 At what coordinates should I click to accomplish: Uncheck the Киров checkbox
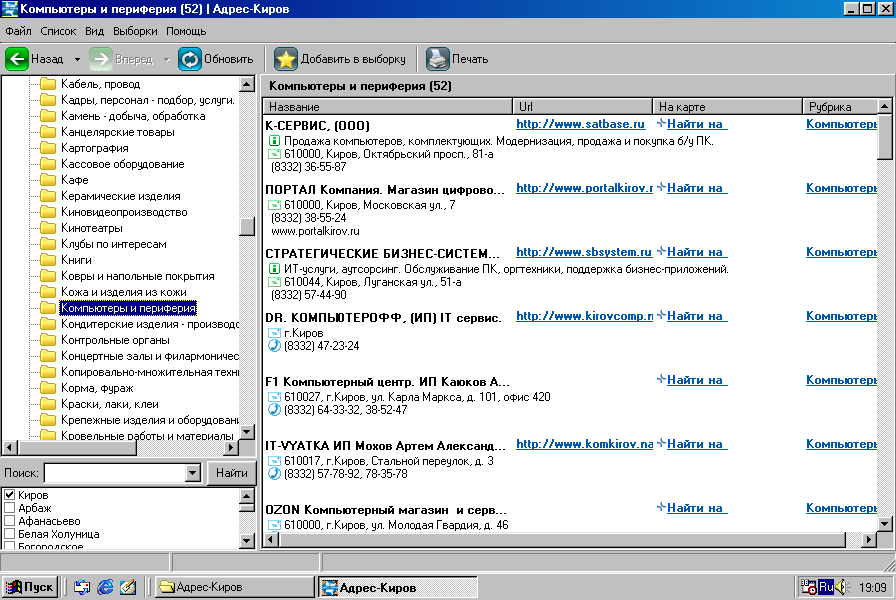10,496
